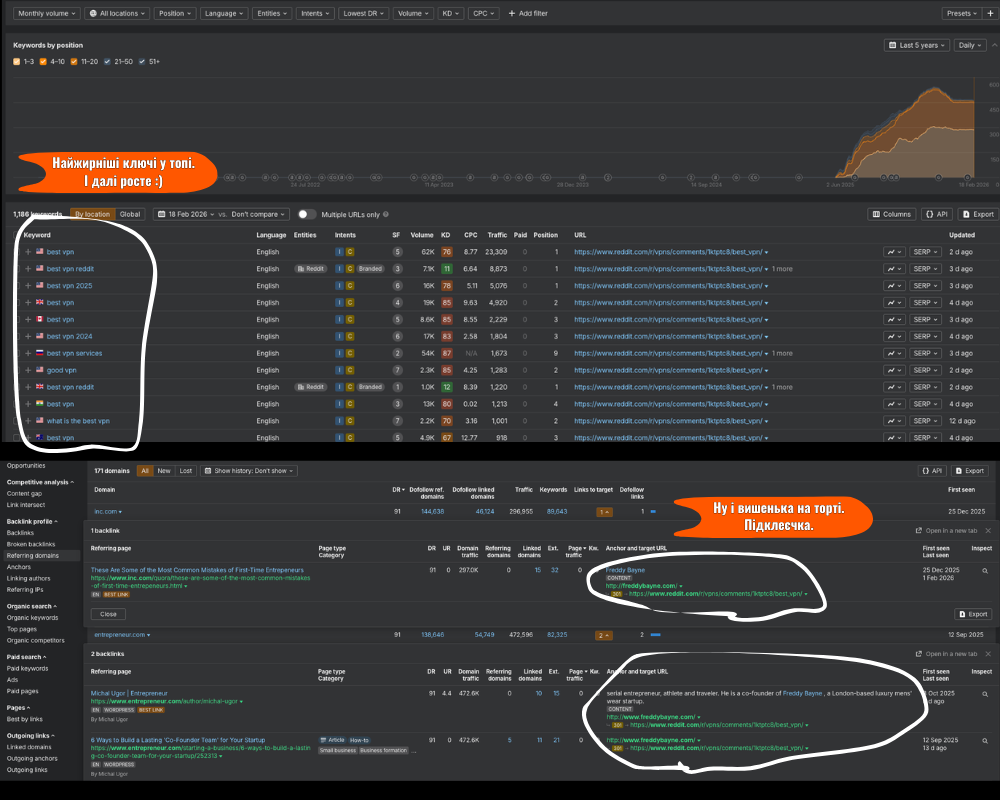
Task: Open the Monthly volume dropdown
Action: pyautogui.click(x=46, y=13)
